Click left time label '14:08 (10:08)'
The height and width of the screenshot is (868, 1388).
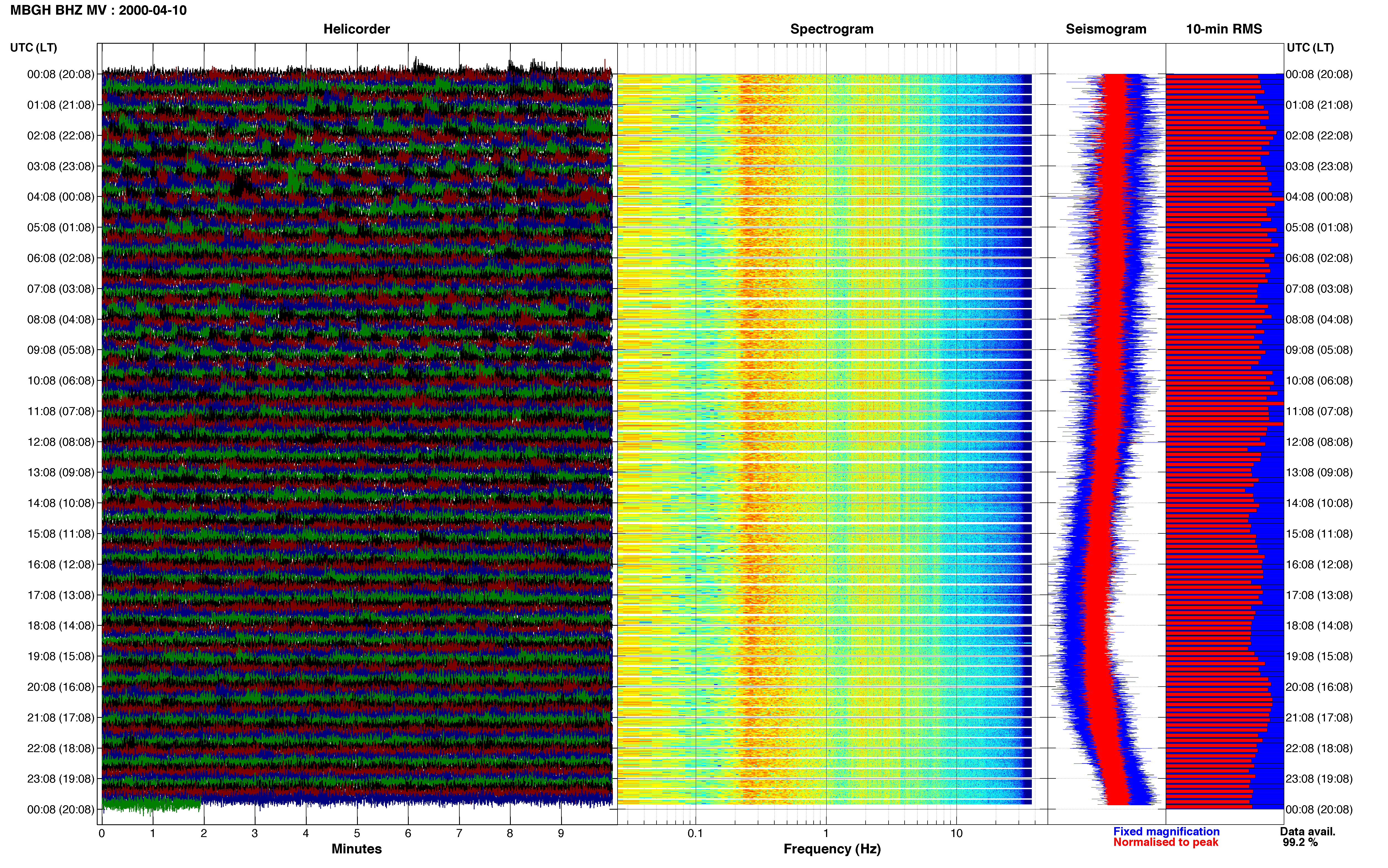pos(60,503)
